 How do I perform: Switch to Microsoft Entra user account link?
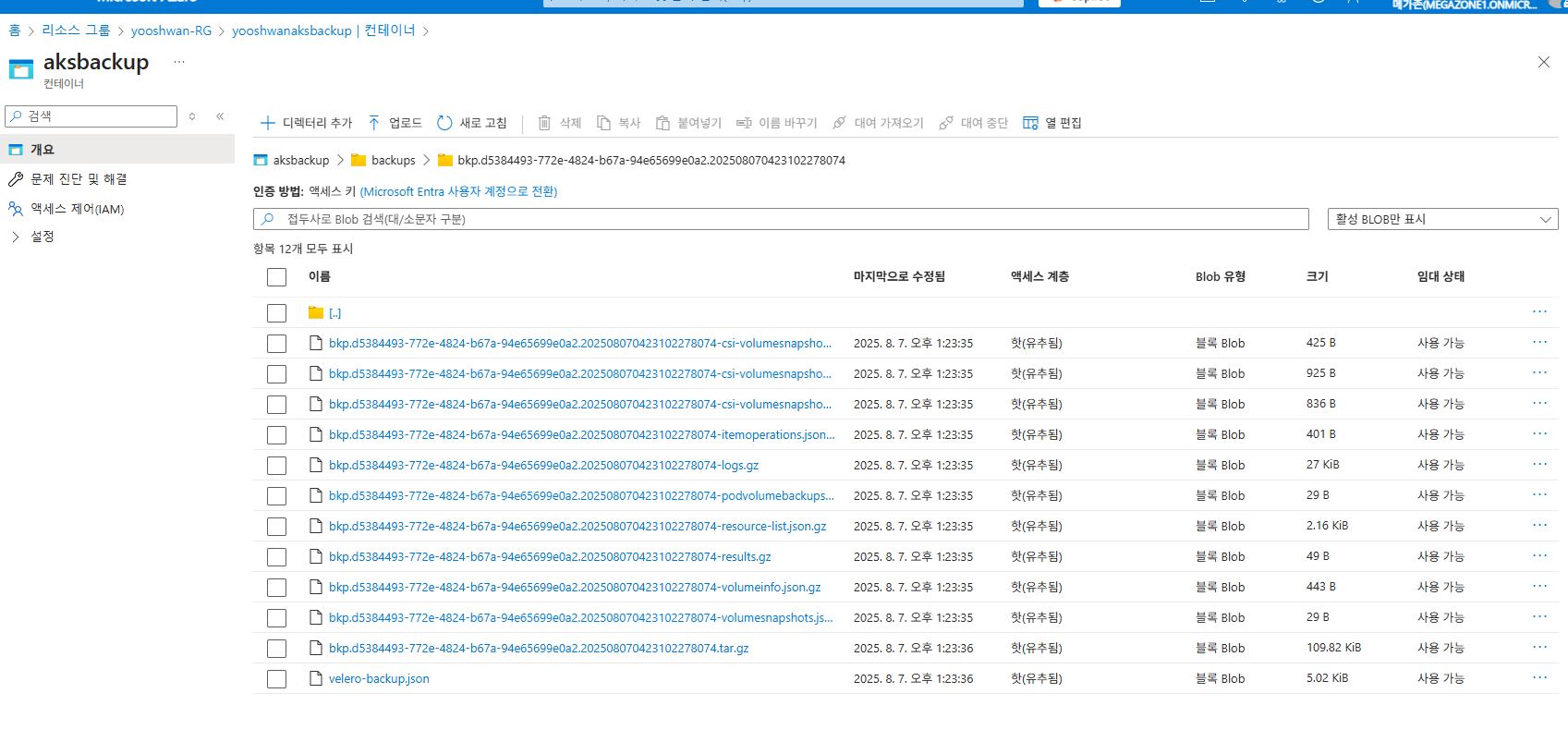458,191
